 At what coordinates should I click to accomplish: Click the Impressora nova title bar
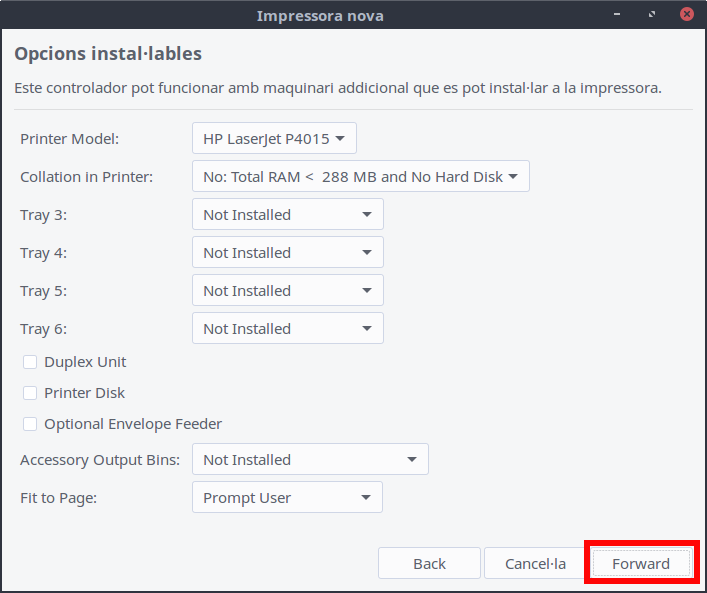click(320, 15)
